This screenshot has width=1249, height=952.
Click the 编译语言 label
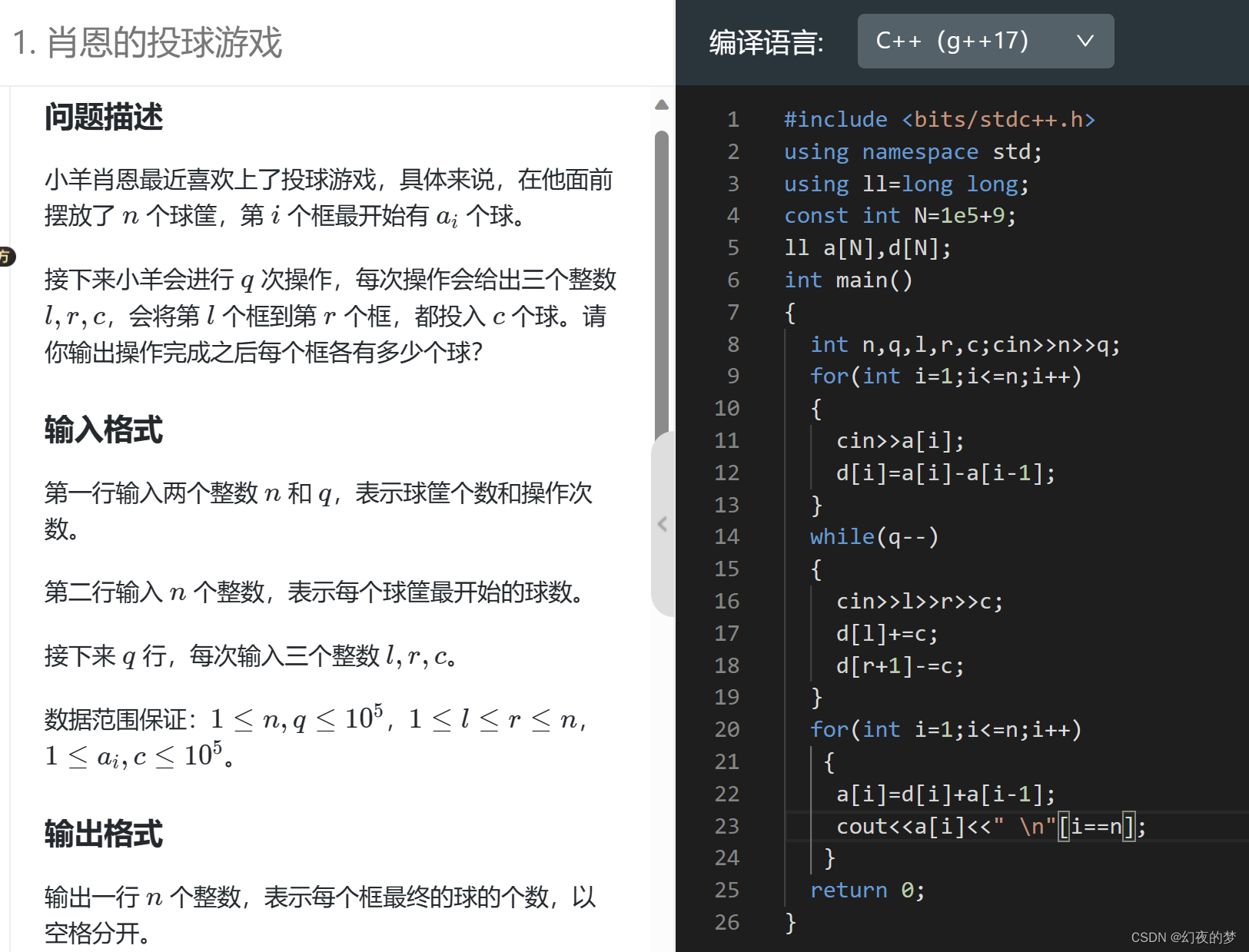[x=766, y=42]
